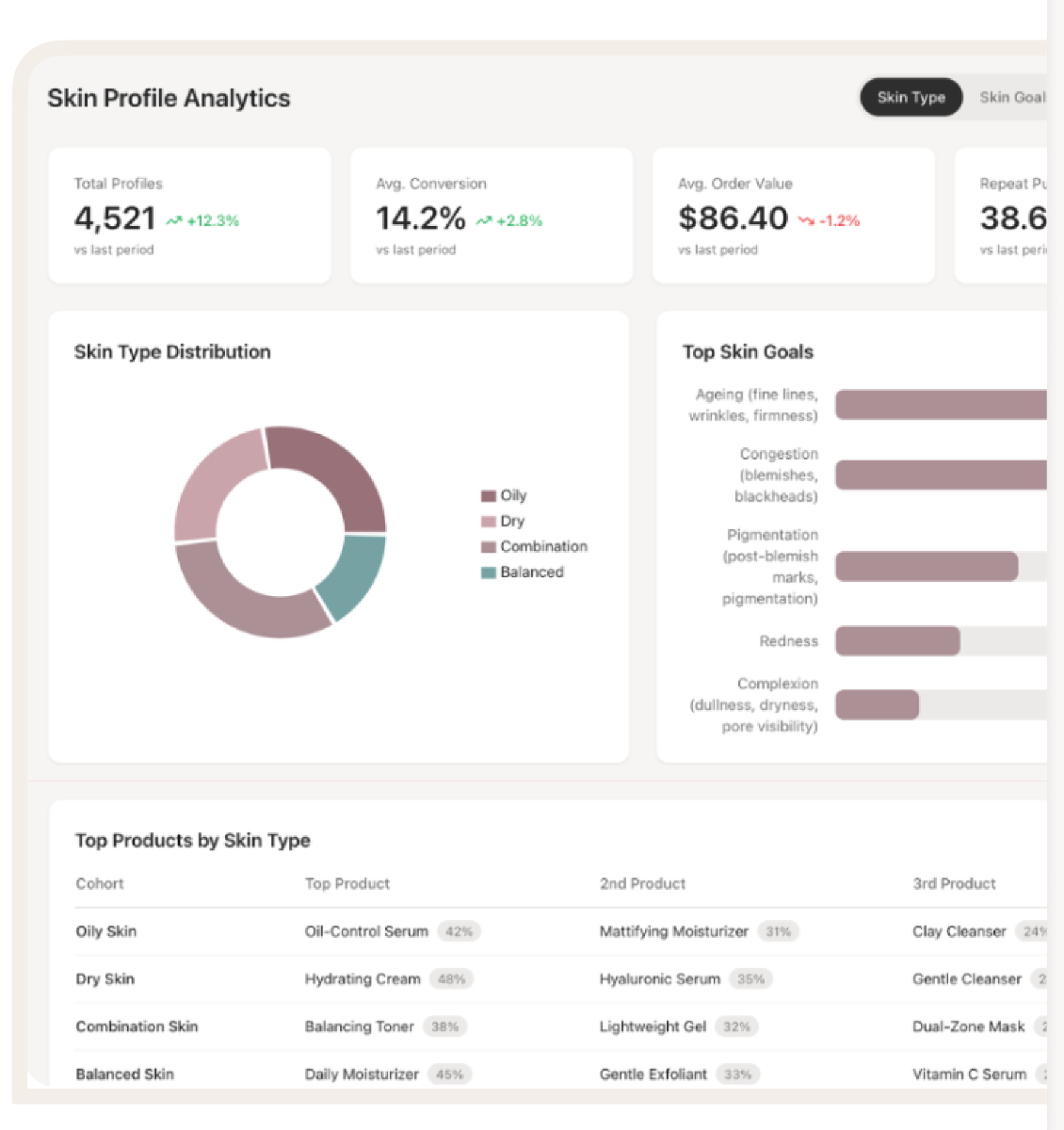
Task: Click the Clay Cleanser product
Action: (x=959, y=931)
